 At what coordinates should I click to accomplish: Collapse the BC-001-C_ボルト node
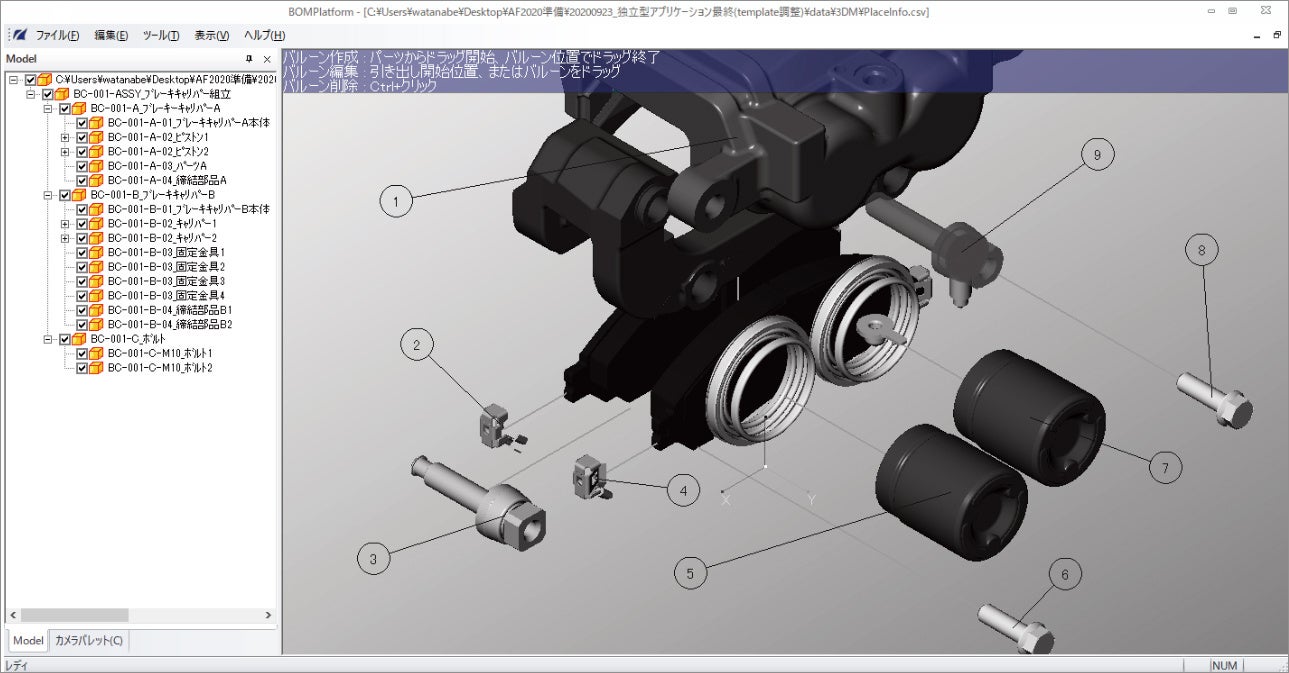click(x=48, y=340)
